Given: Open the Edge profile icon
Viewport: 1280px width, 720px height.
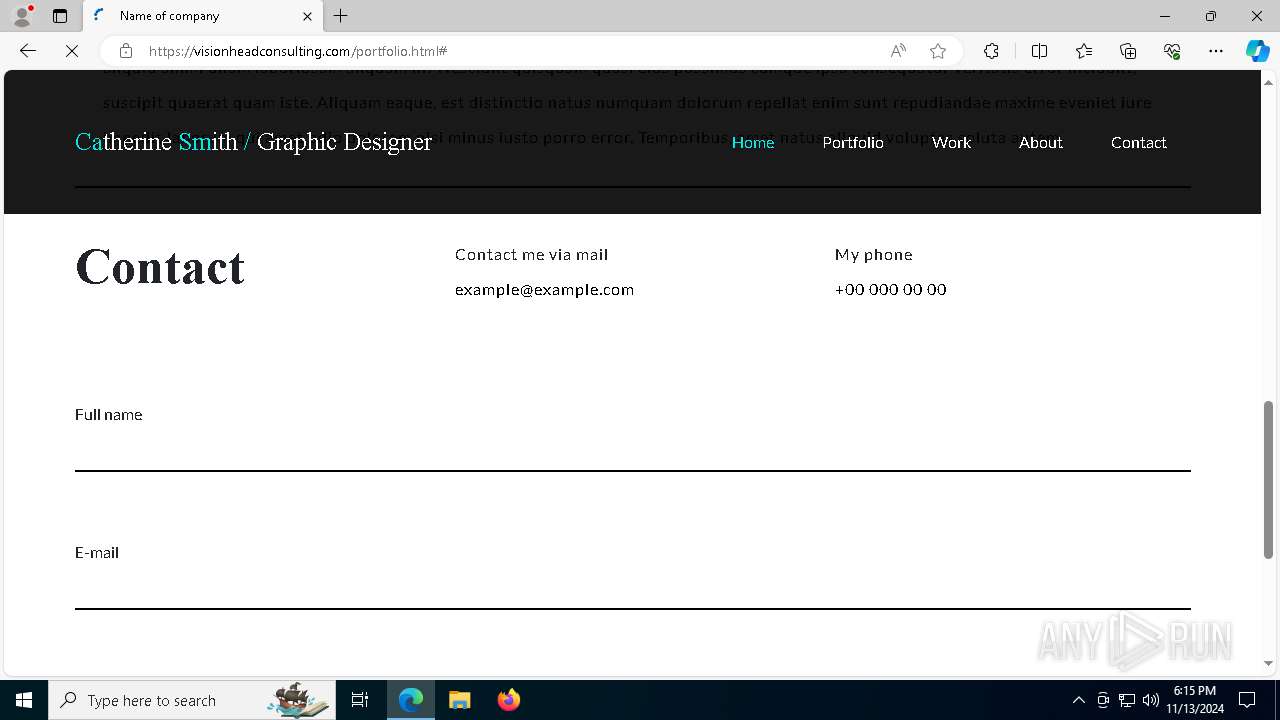Looking at the screenshot, I should point(22,16).
